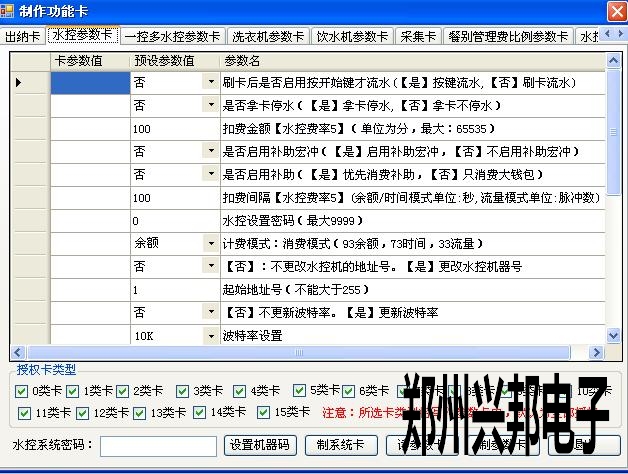This screenshot has width=628, height=474.
Task: Open dropdown for 是否拿卡停水 preset value
Action: point(210,105)
